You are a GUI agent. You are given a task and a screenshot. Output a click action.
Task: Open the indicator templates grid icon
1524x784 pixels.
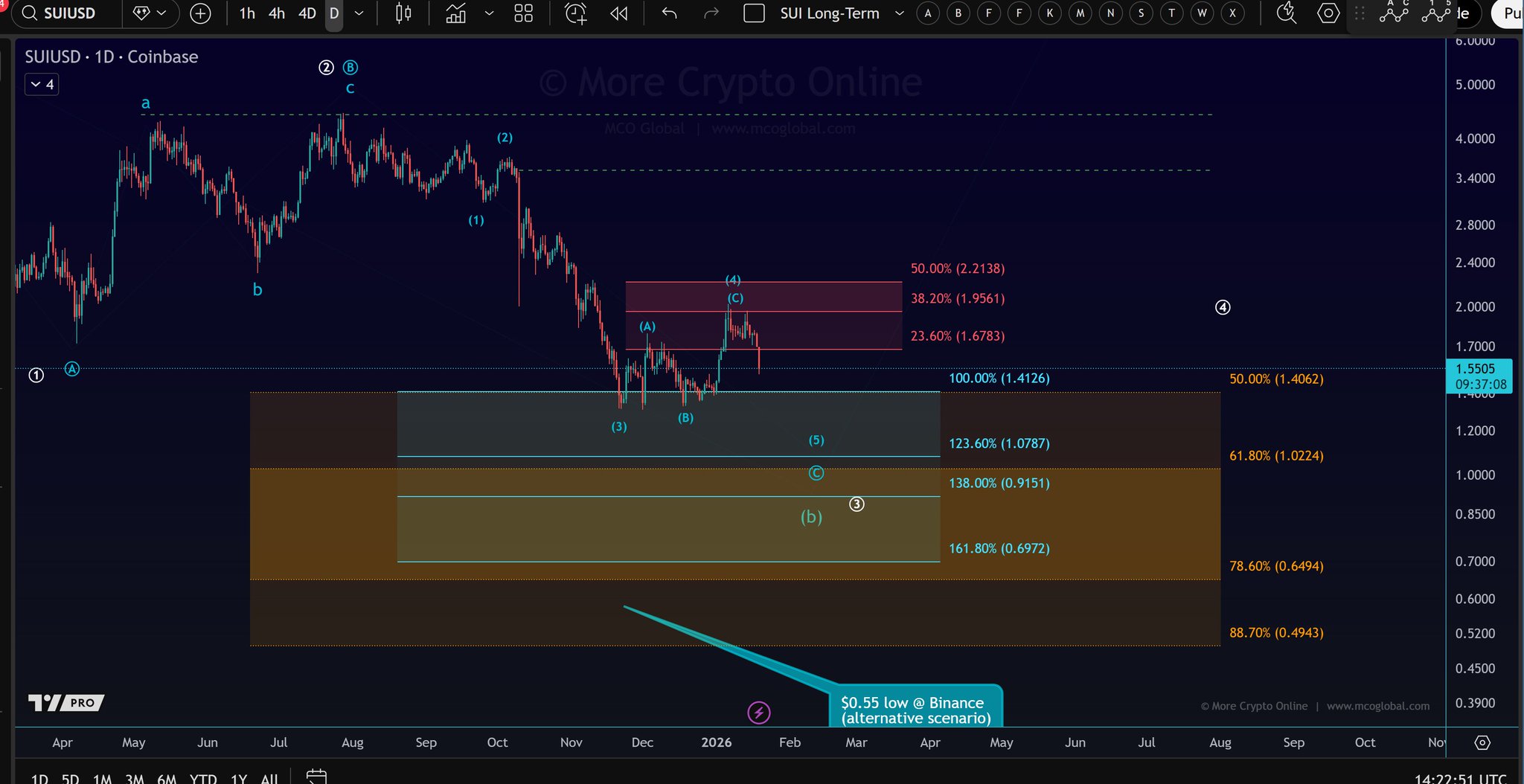point(524,13)
